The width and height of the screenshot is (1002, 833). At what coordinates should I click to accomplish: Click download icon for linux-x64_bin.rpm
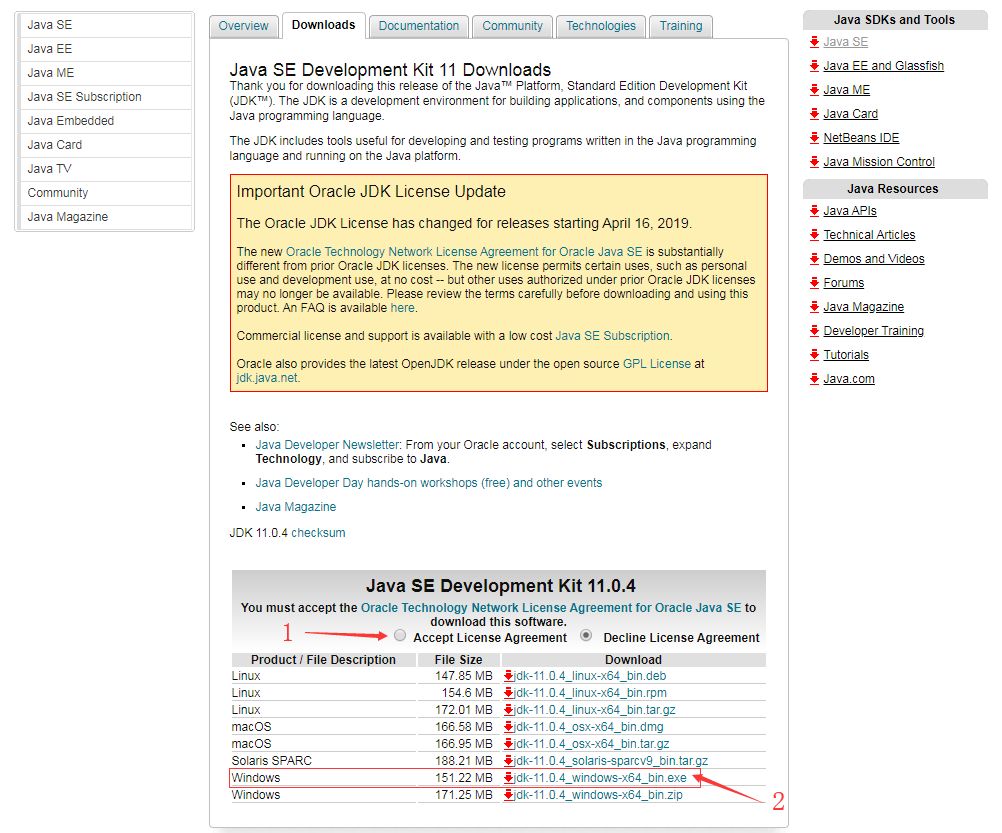point(509,693)
